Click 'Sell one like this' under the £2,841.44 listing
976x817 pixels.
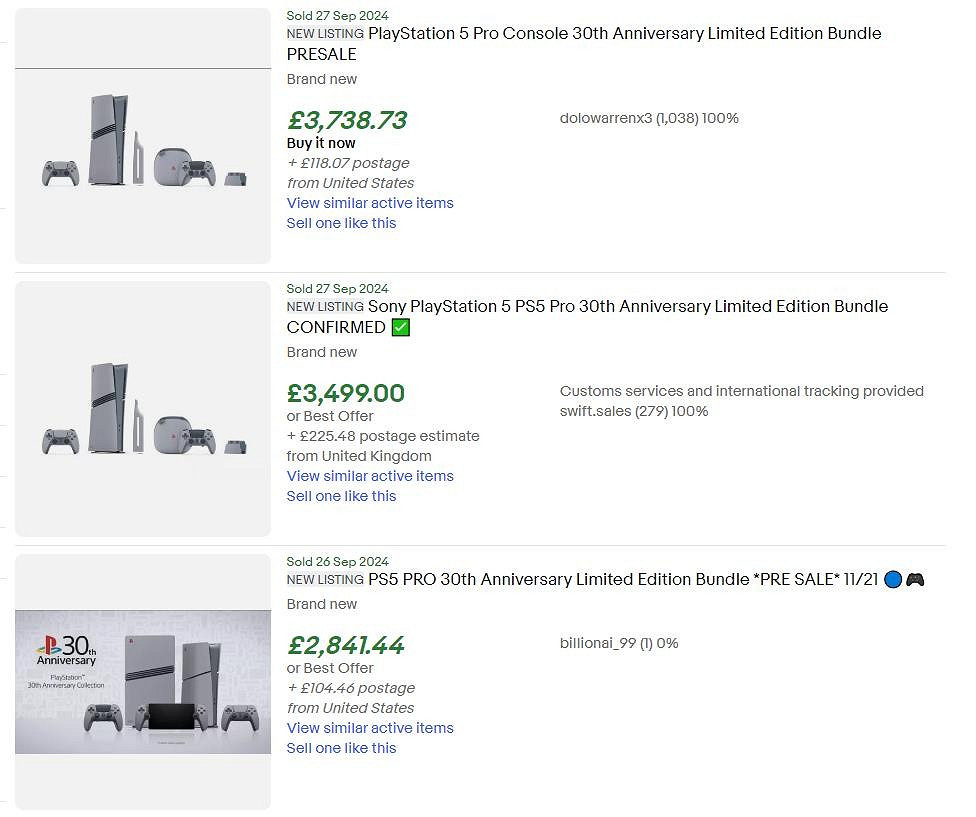(x=341, y=748)
